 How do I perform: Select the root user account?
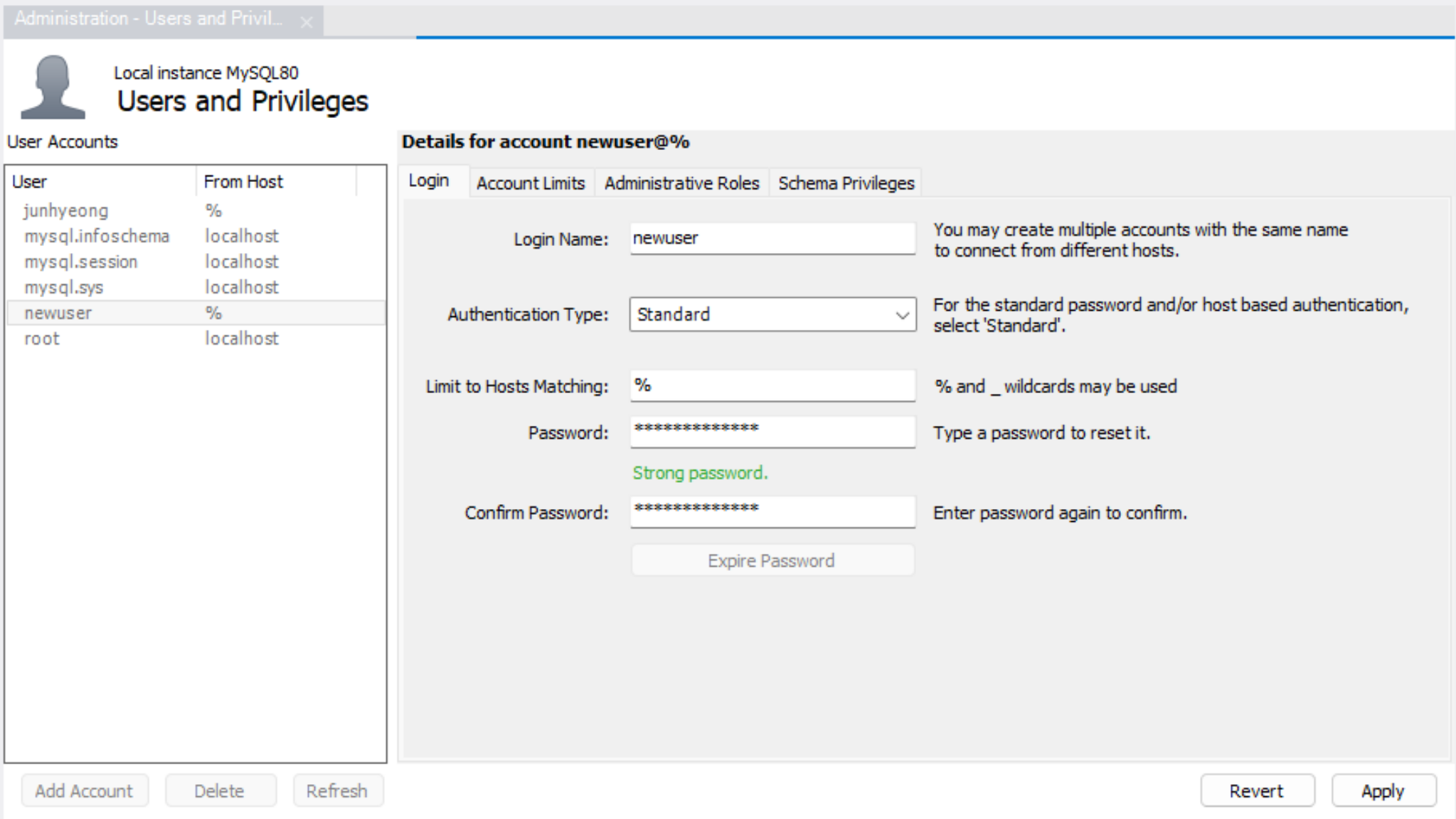tap(42, 339)
